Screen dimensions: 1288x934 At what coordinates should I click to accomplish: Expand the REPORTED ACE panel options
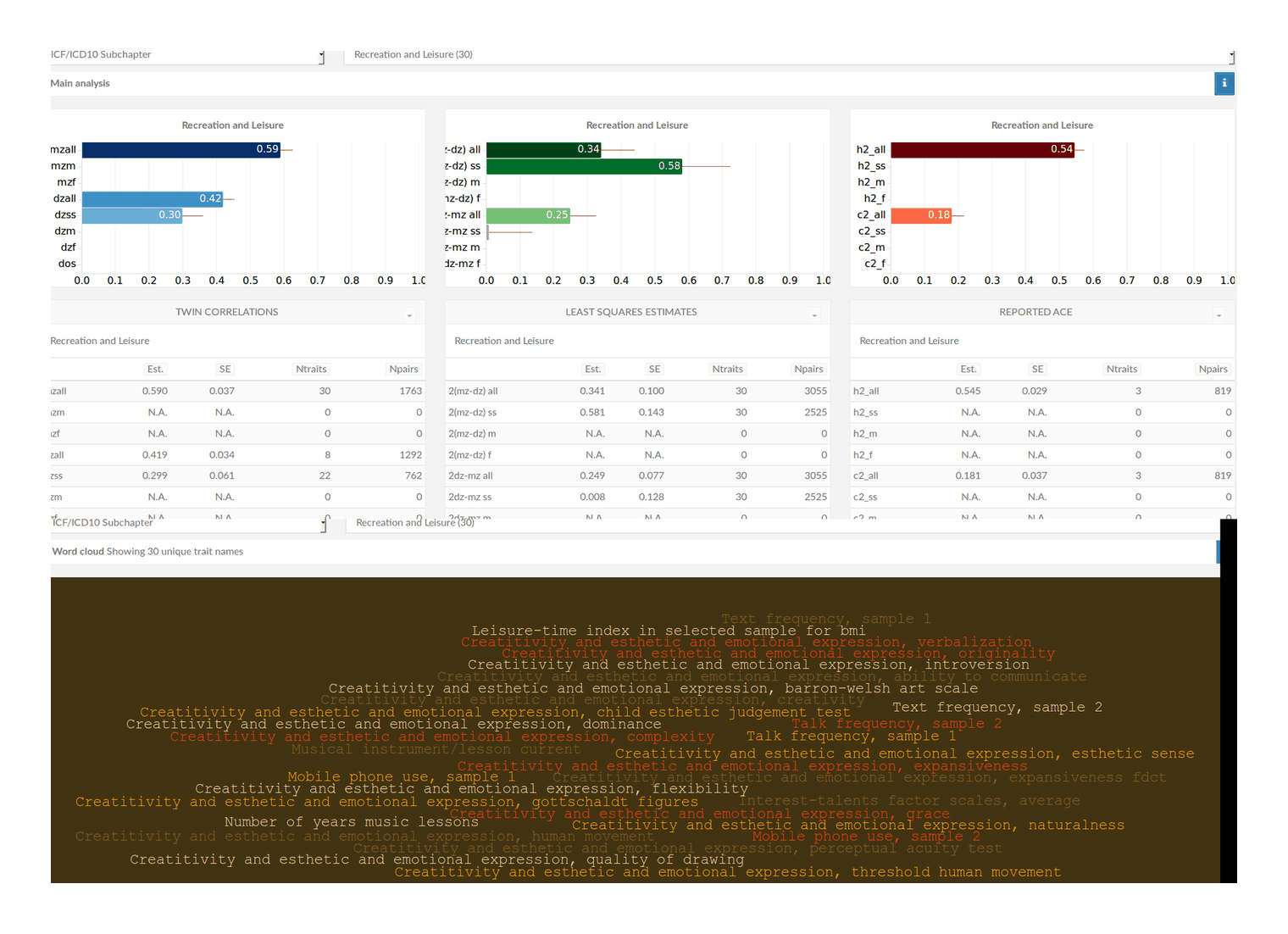tap(1219, 313)
